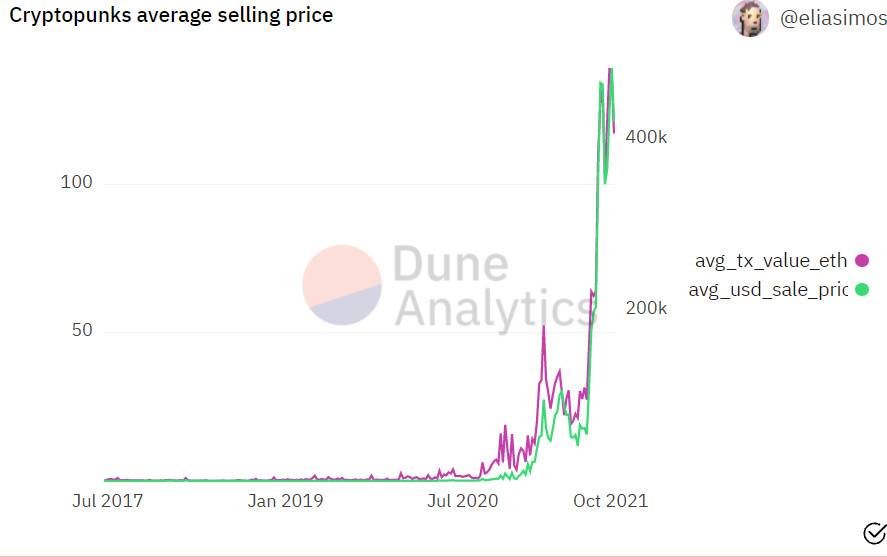Click the eliasimos profile avatar image
Screen dimensions: 887x557
tap(750, 18)
